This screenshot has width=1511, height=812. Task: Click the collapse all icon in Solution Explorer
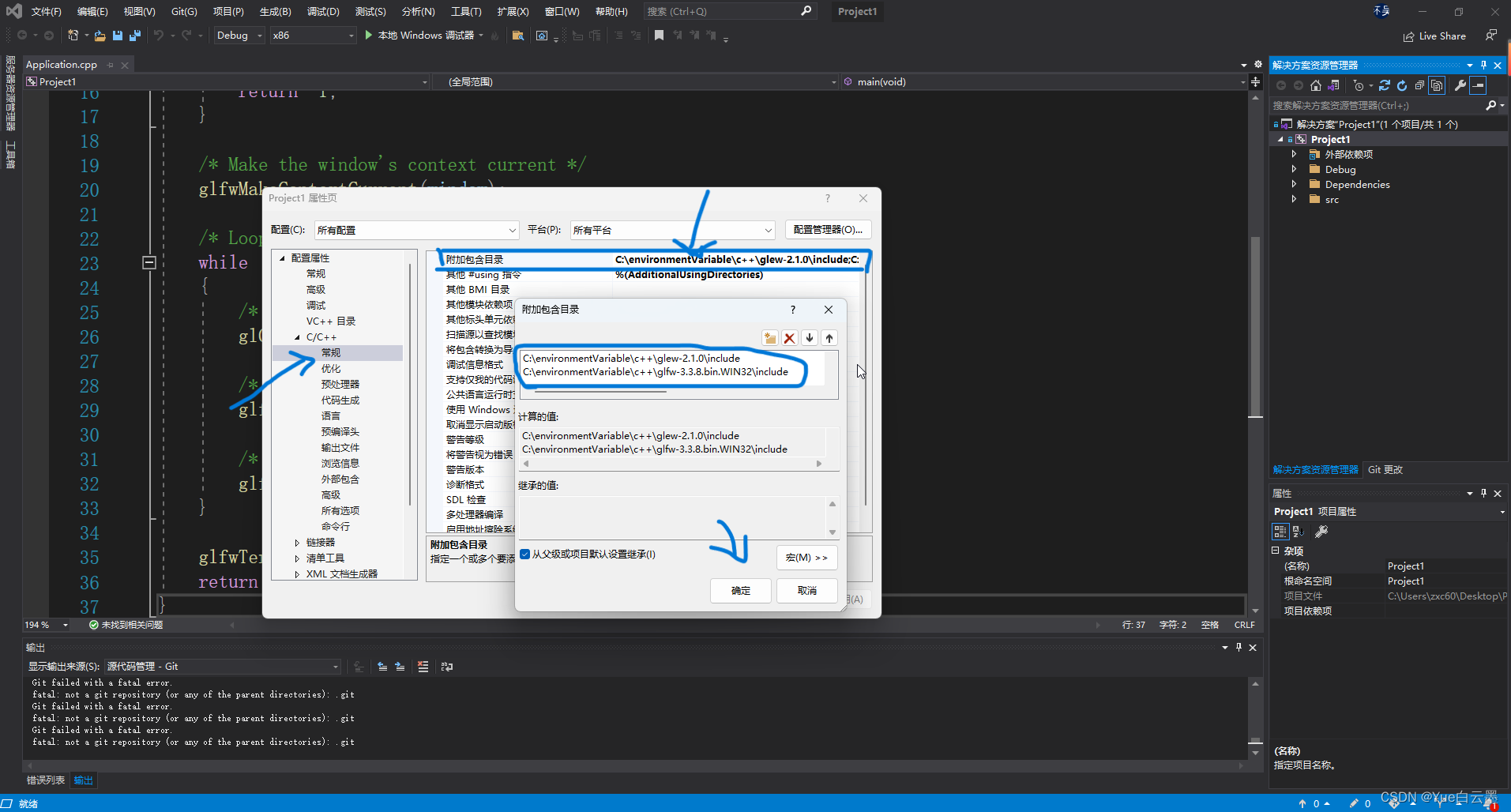click(1419, 85)
